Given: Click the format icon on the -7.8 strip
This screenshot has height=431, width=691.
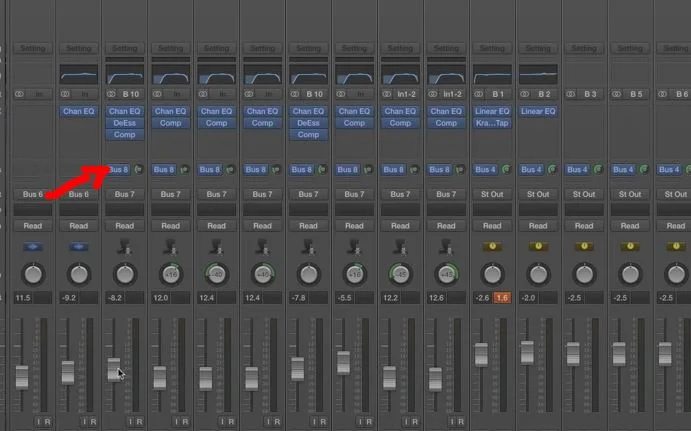Looking at the screenshot, I should pos(295,94).
